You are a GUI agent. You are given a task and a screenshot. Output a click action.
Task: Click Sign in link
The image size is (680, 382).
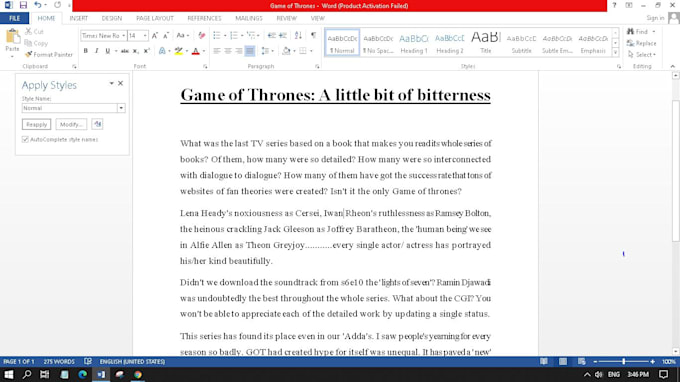tap(655, 18)
